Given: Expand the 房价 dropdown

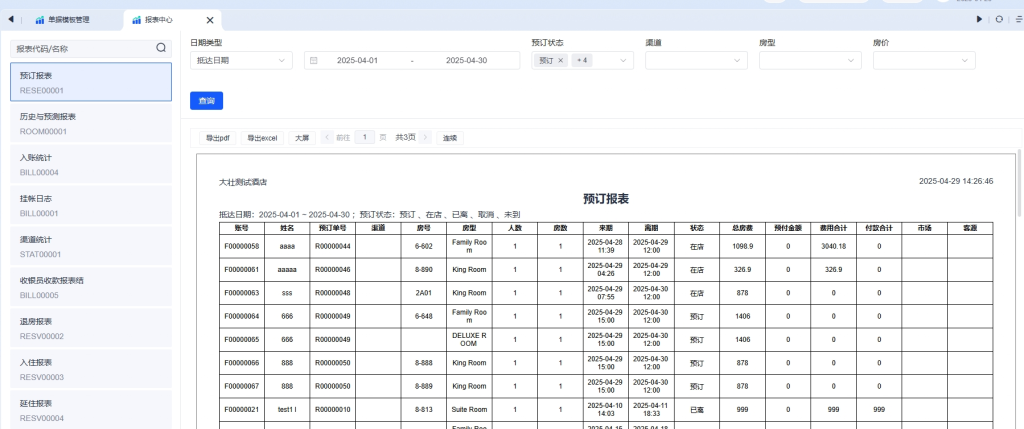Looking at the screenshot, I should point(924,61).
